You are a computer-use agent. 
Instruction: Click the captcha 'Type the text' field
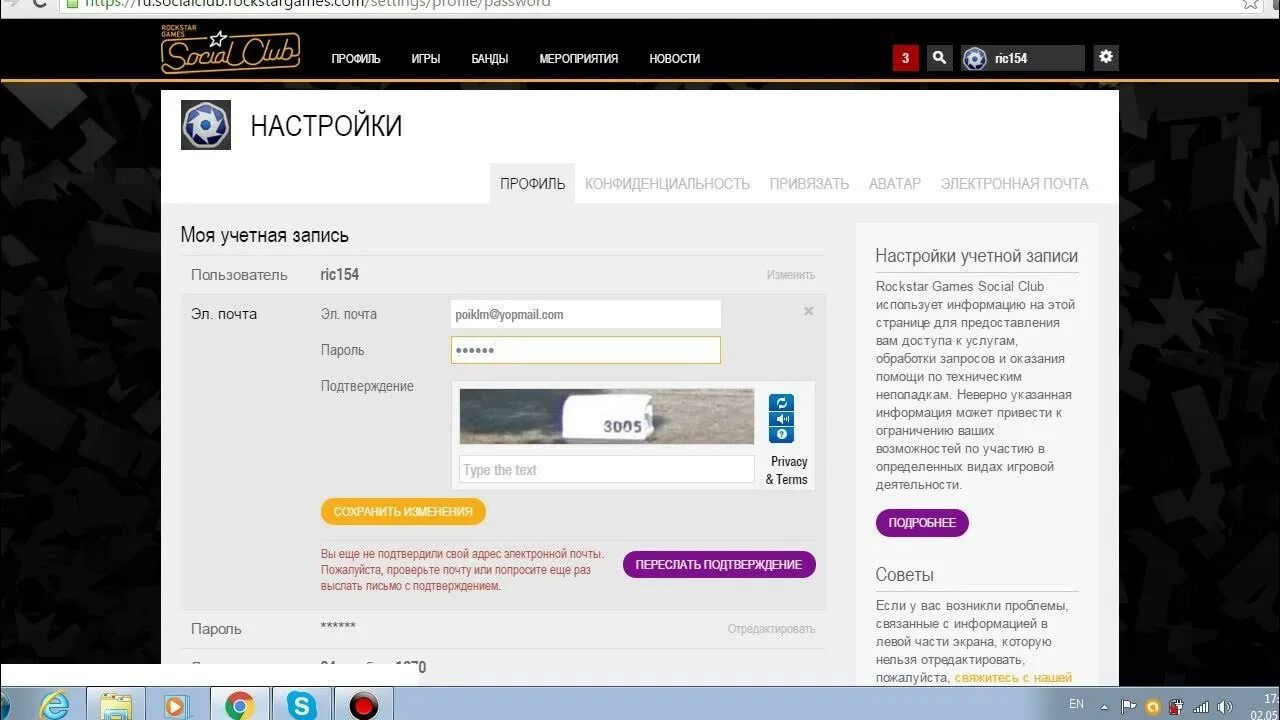(607, 470)
